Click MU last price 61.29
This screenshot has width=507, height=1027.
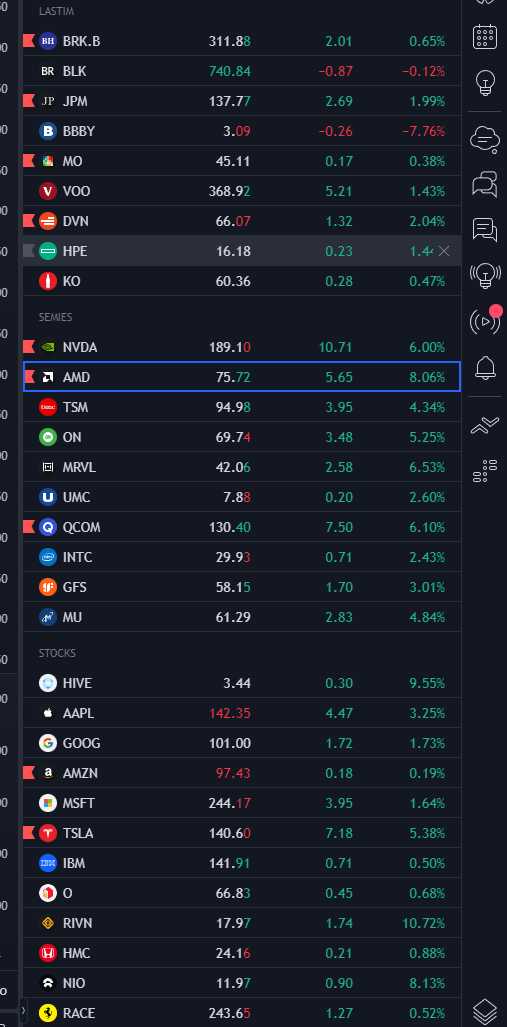pos(233,617)
